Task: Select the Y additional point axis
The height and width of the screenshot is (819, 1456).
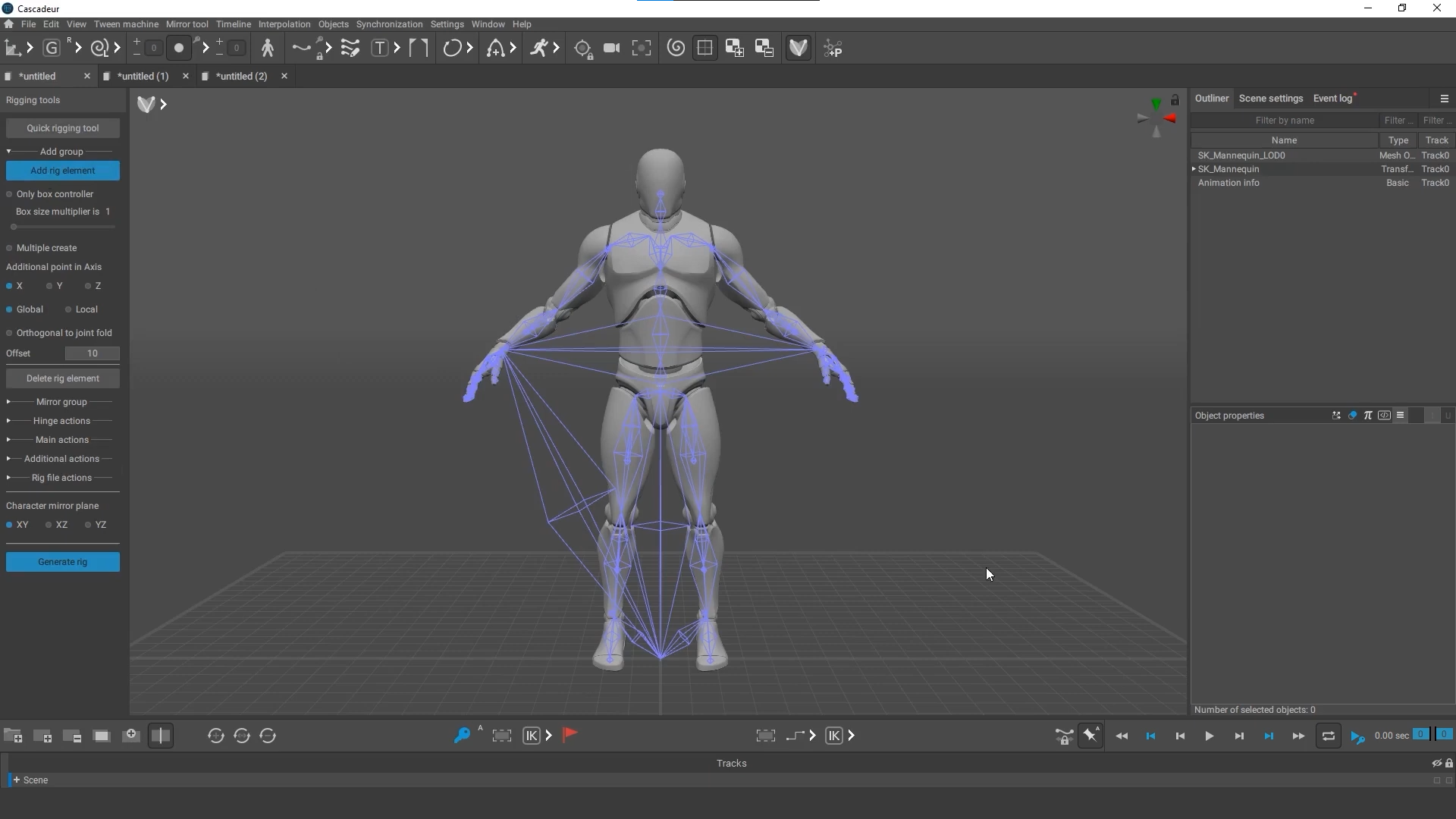Action: (x=49, y=286)
